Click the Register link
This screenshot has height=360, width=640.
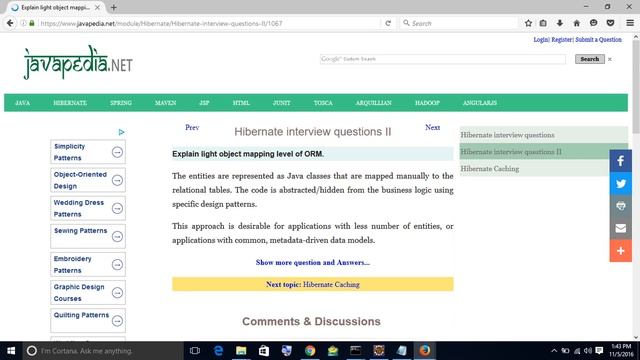coord(562,40)
